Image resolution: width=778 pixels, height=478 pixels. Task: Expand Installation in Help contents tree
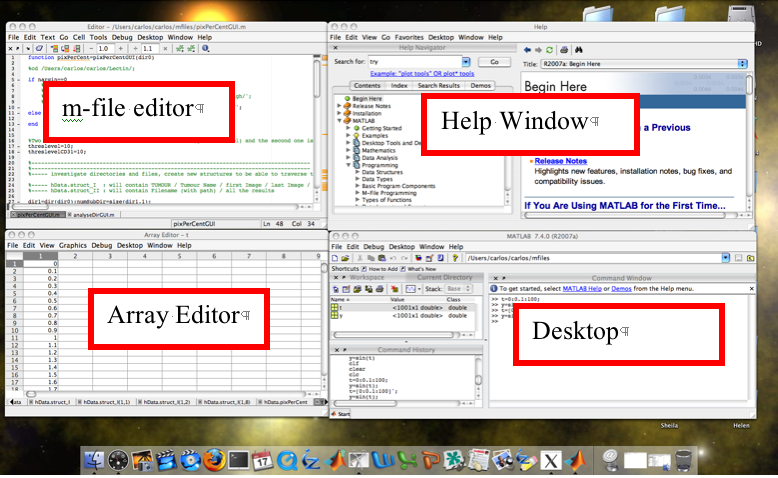(339, 113)
